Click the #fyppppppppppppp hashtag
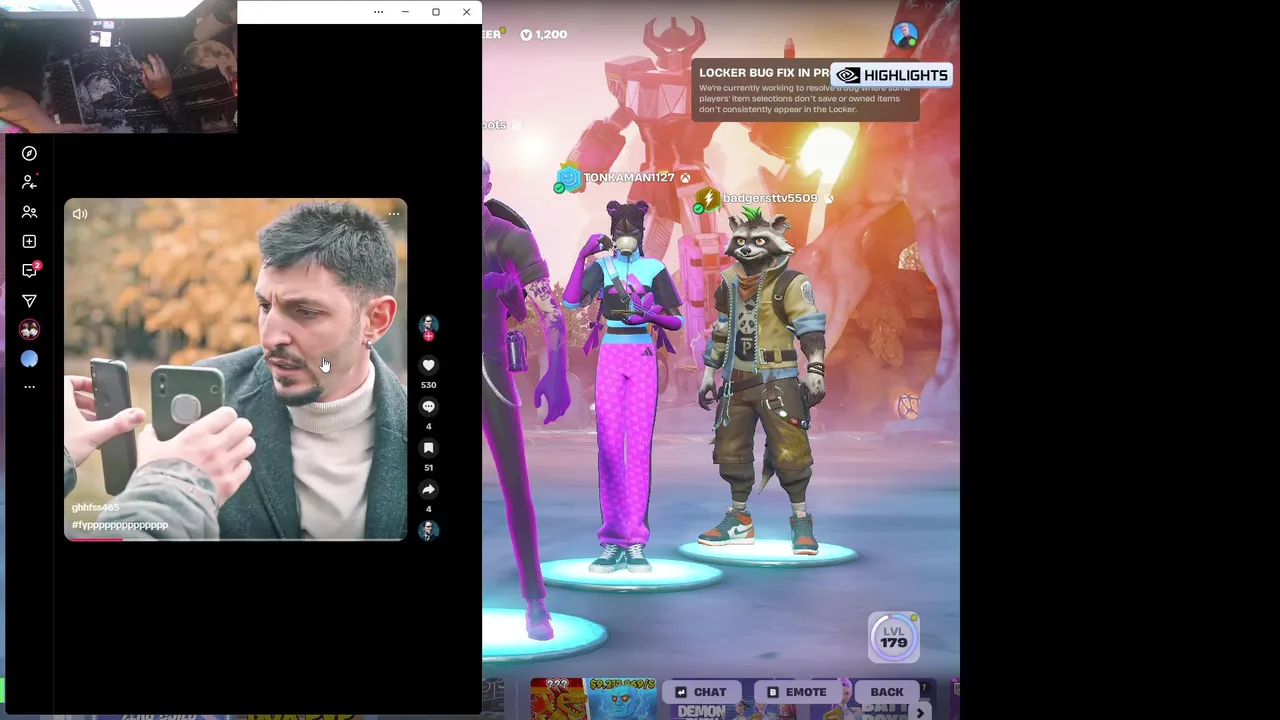The width and height of the screenshot is (1280, 720). pyautogui.click(x=120, y=524)
